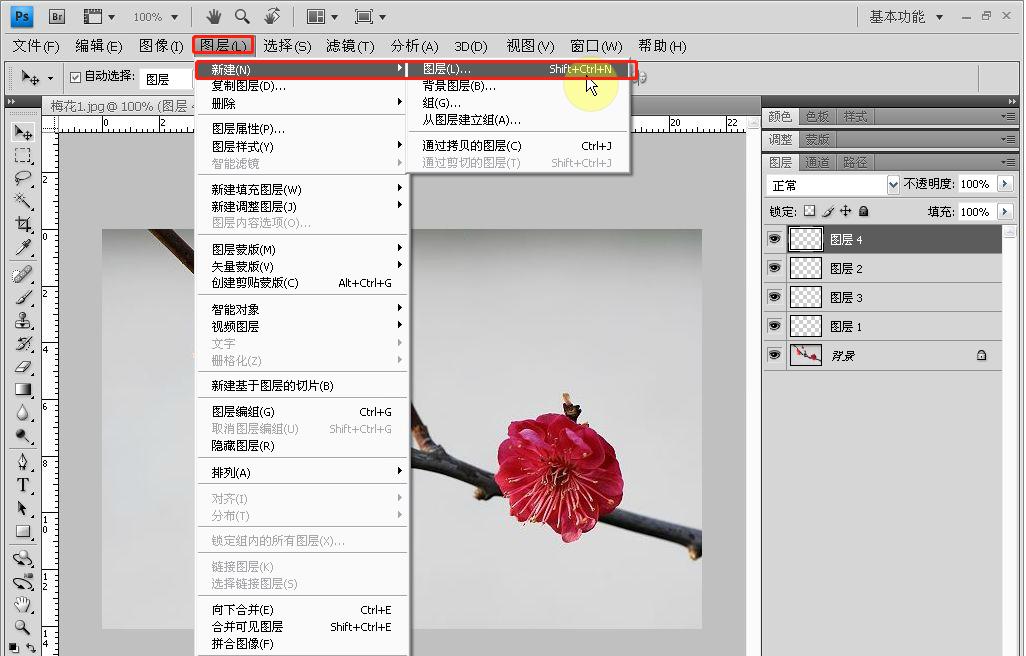The height and width of the screenshot is (656, 1026).
Task: Click the lock transparent pixels button
Action: pos(812,211)
